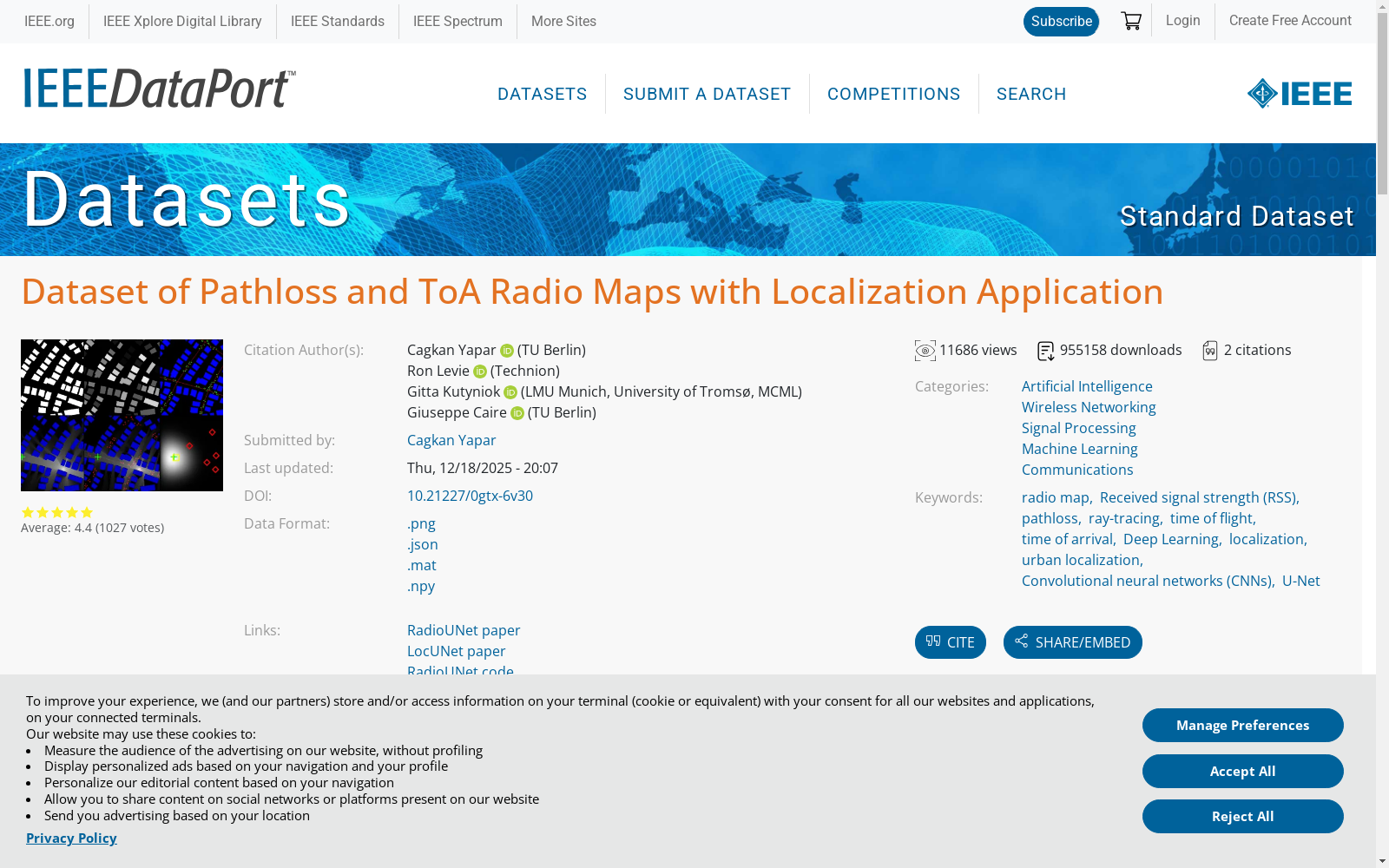Click Manage Preferences for cookies

1243,726
